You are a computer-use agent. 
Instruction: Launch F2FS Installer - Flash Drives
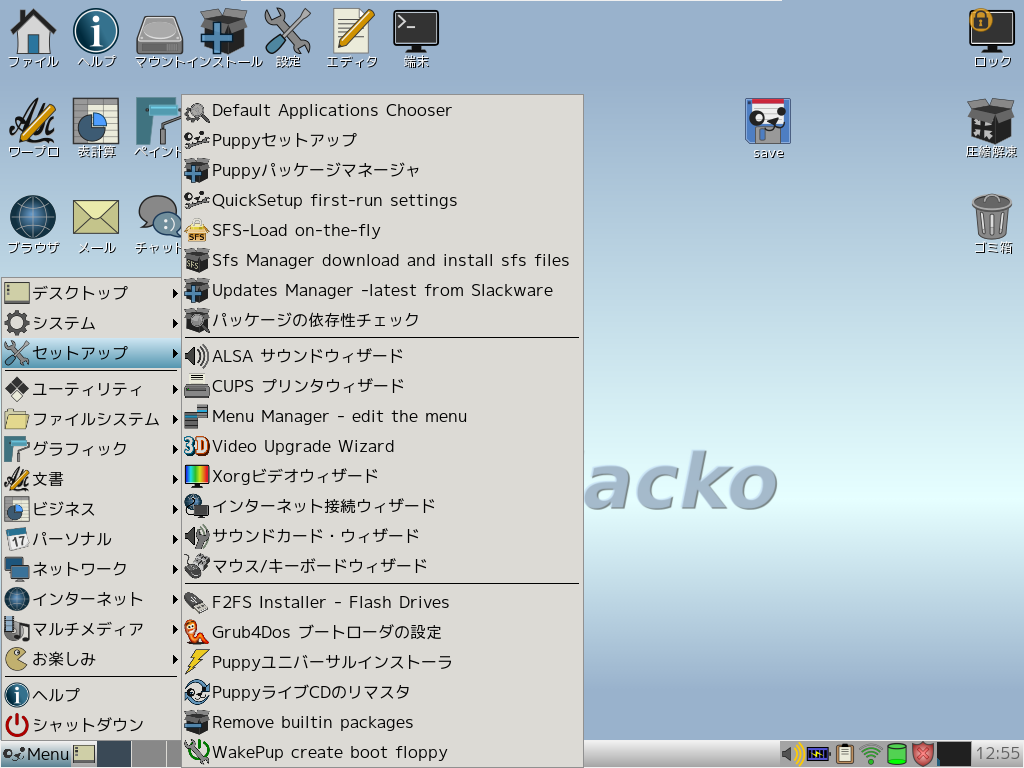click(x=382, y=603)
